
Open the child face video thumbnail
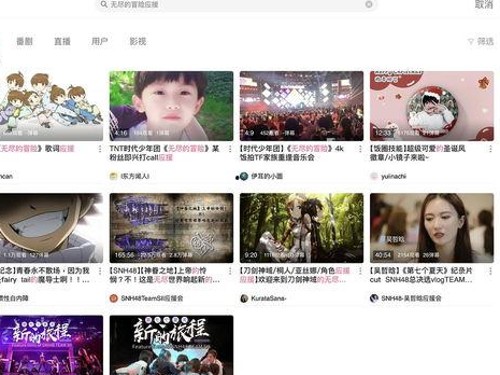[171, 106]
